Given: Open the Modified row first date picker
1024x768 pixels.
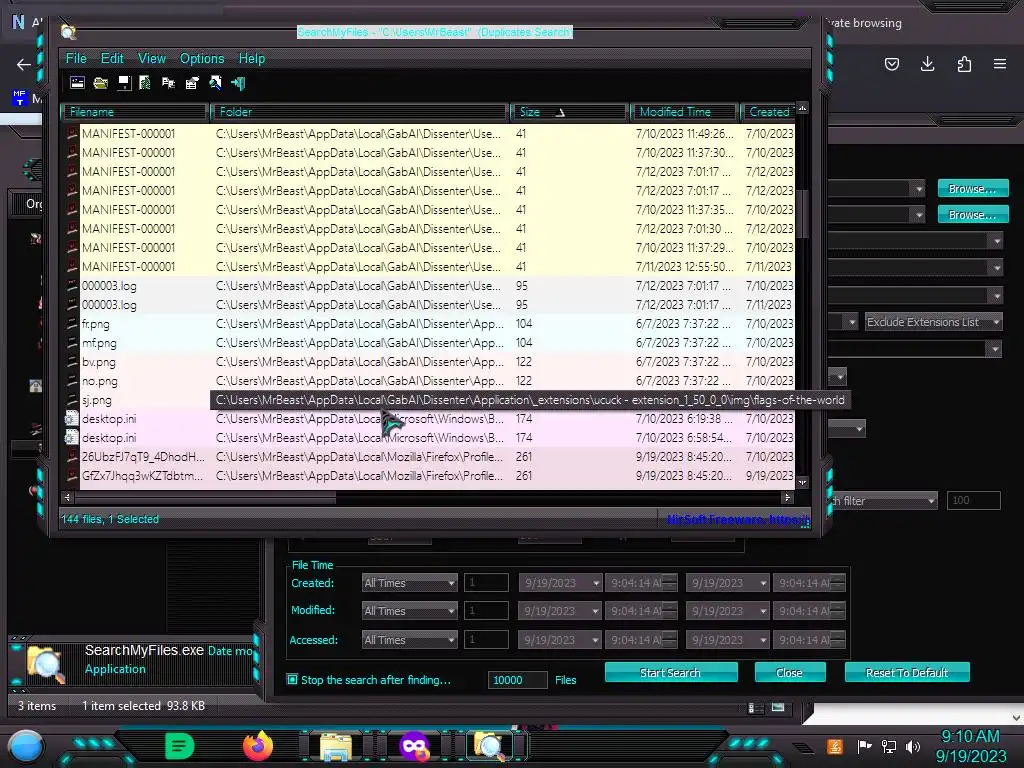Looking at the screenshot, I should point(560,611).
